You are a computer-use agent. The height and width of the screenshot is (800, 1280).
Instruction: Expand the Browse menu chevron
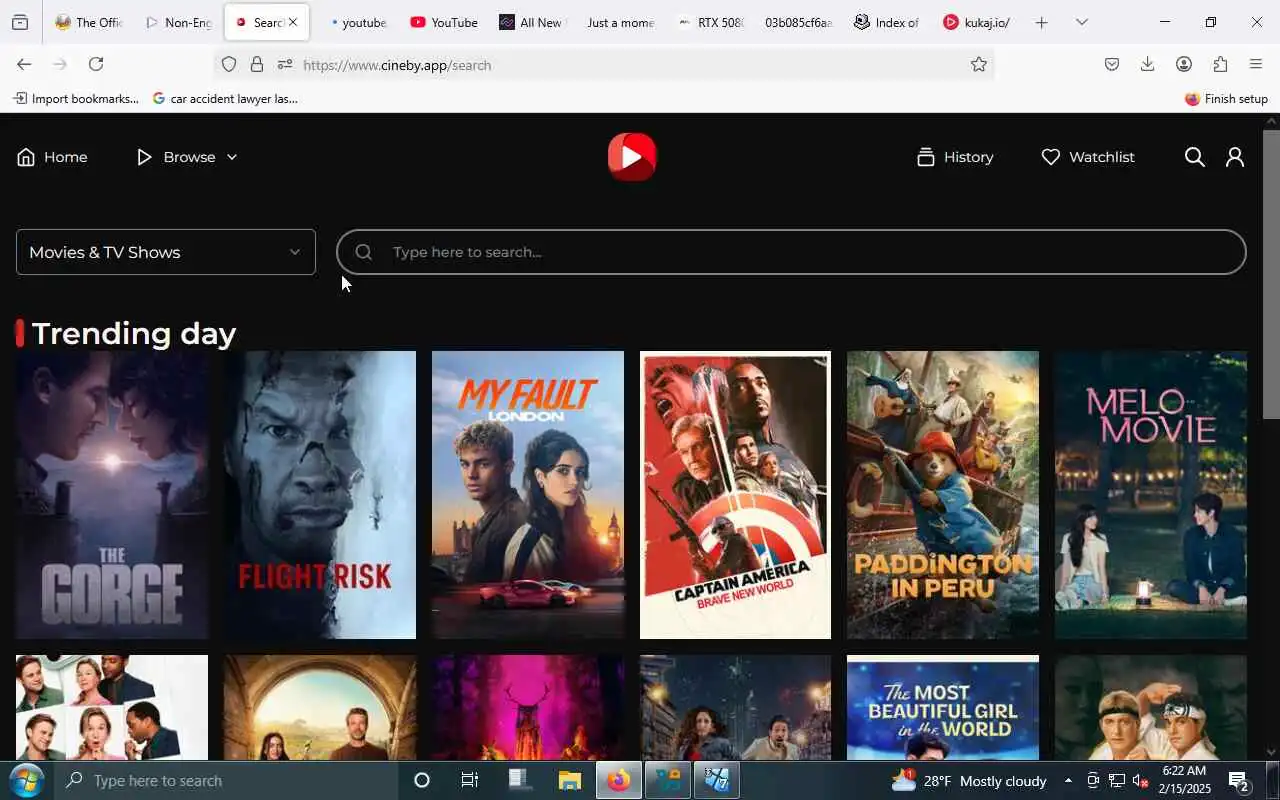(x=232, y=157)
